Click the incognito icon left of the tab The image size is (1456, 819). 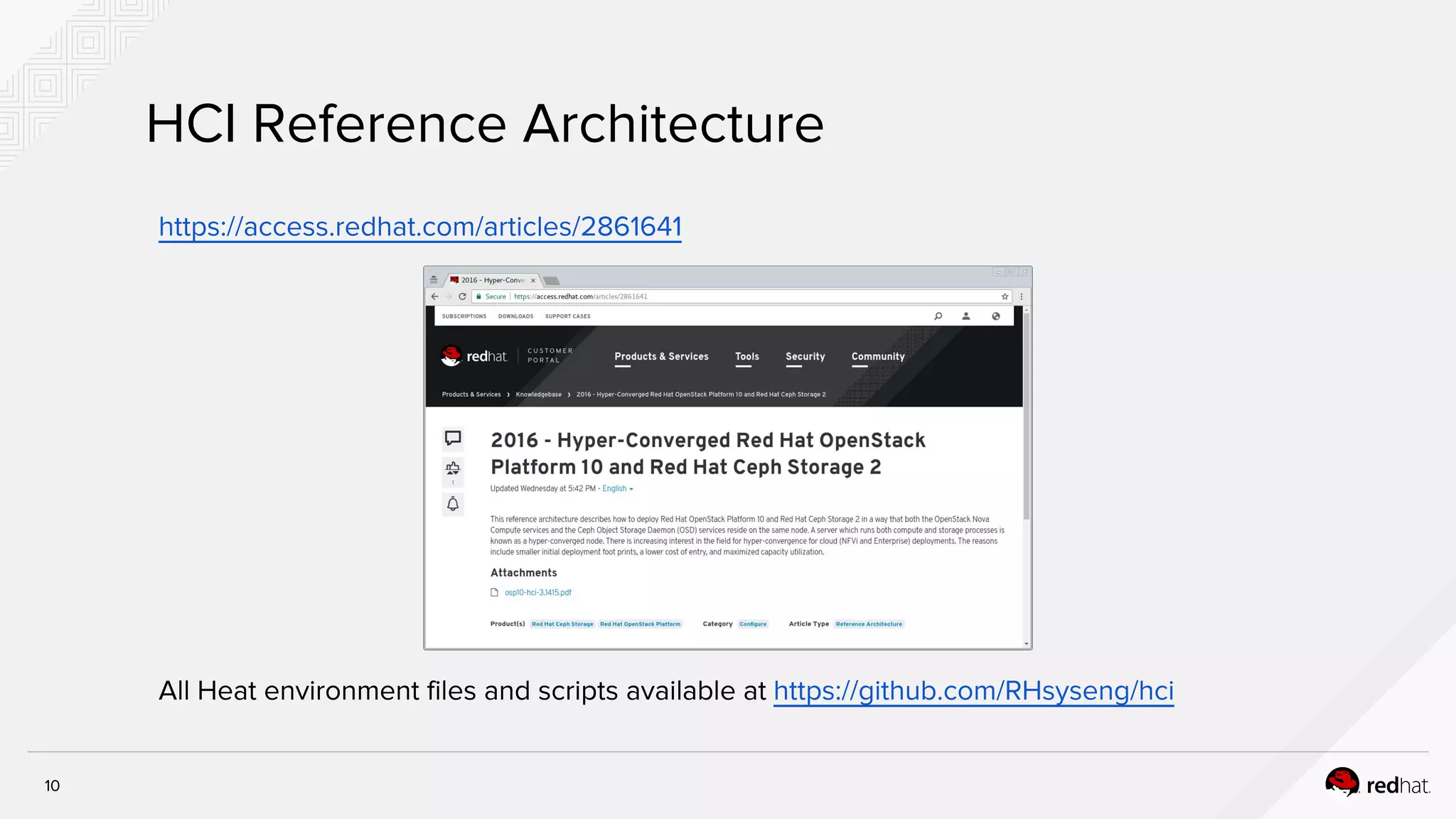pyautogui.click(x=434, y=280)
